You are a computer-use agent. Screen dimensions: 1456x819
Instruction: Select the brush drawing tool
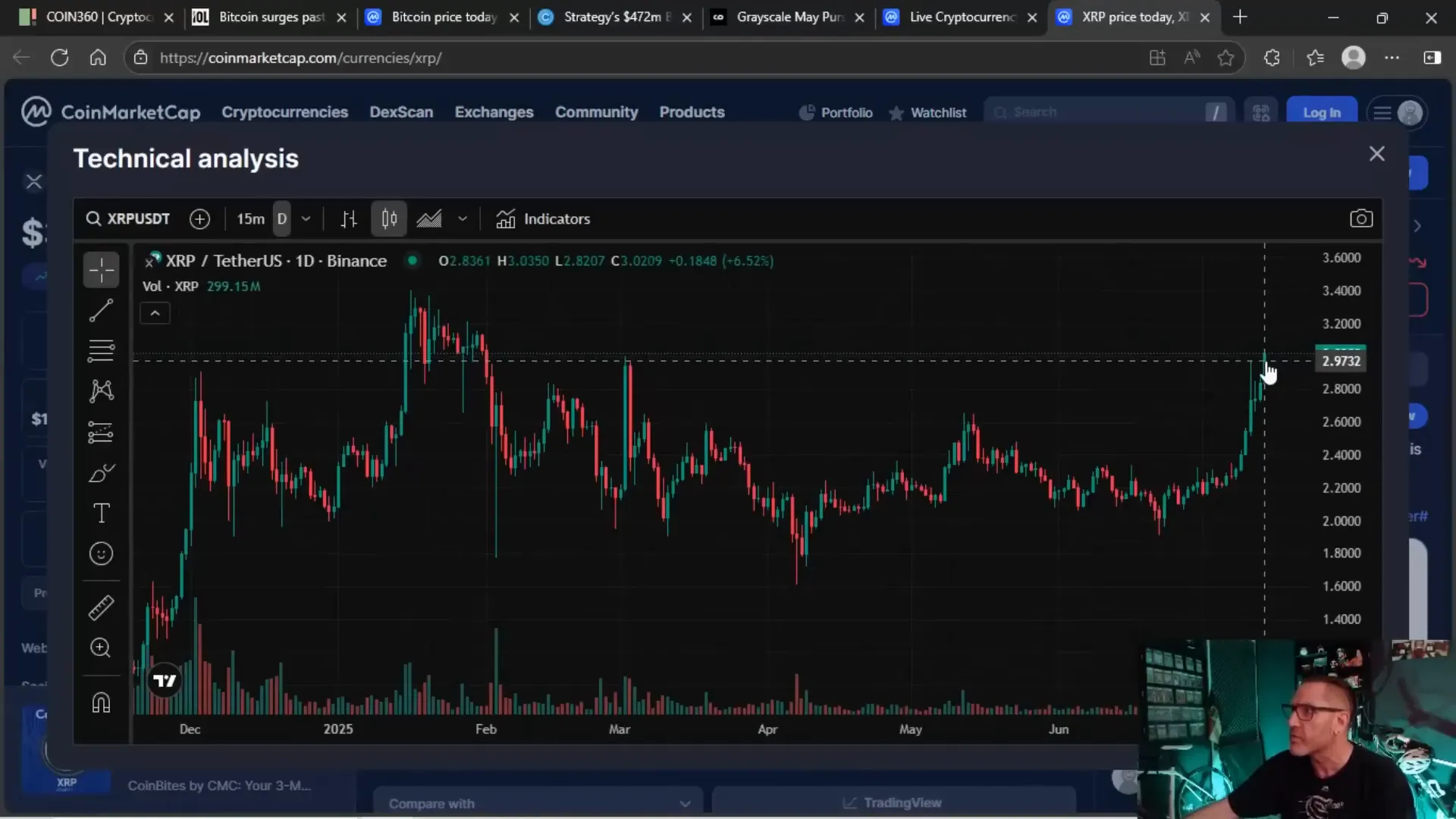[101, 473]
